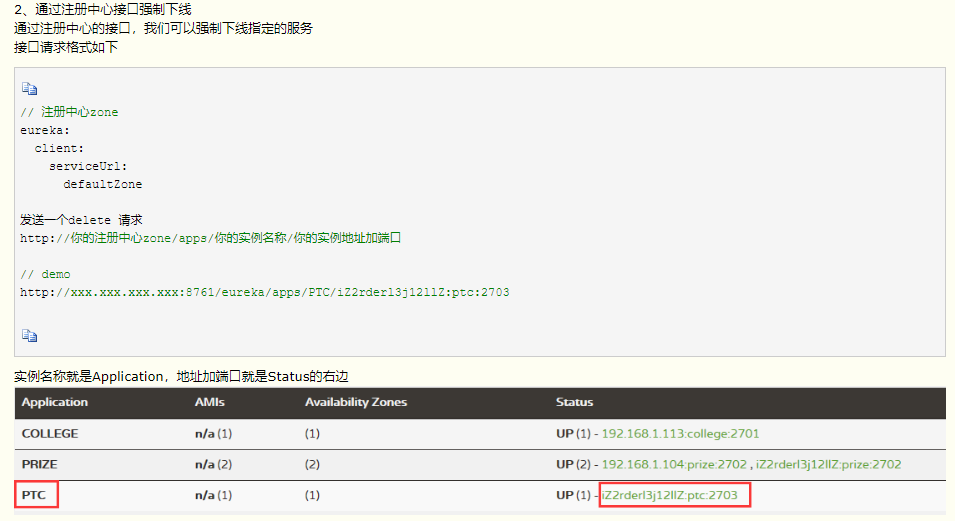The width and height of the screenshot is (955, 521).
Task: Open the iZ2rderl3j12llZ:ptc:2703 instance link
Action: 669,495
